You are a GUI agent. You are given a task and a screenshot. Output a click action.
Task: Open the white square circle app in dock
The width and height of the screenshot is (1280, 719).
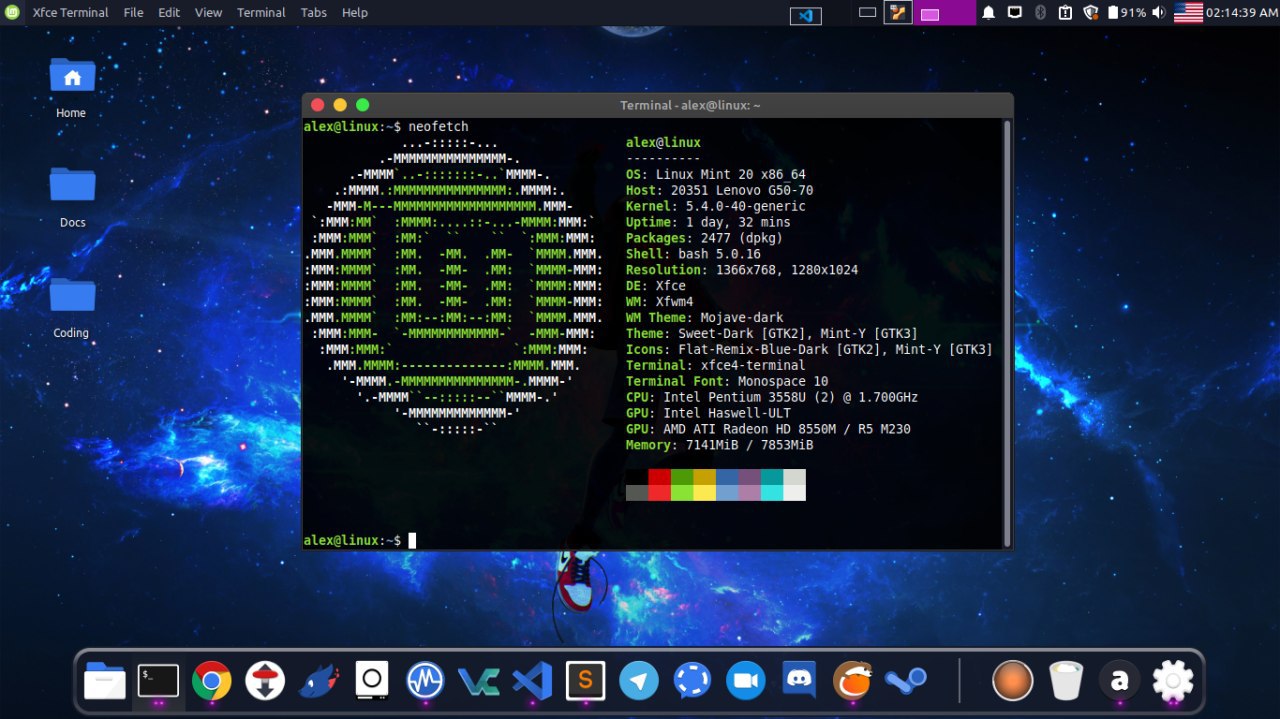click(x=372, y=681)
